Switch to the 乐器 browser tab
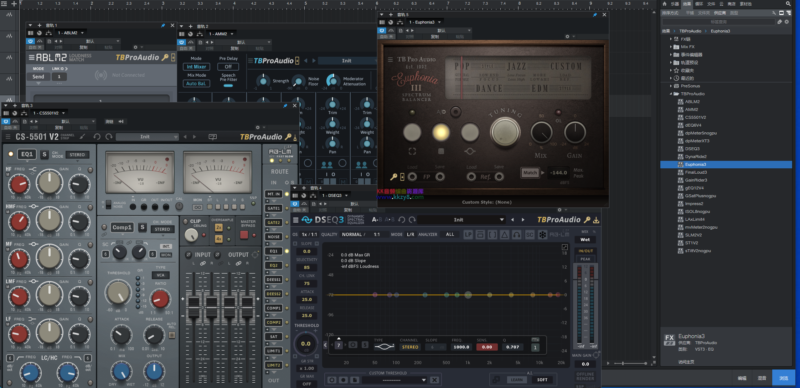 click(x=675, y=4)
